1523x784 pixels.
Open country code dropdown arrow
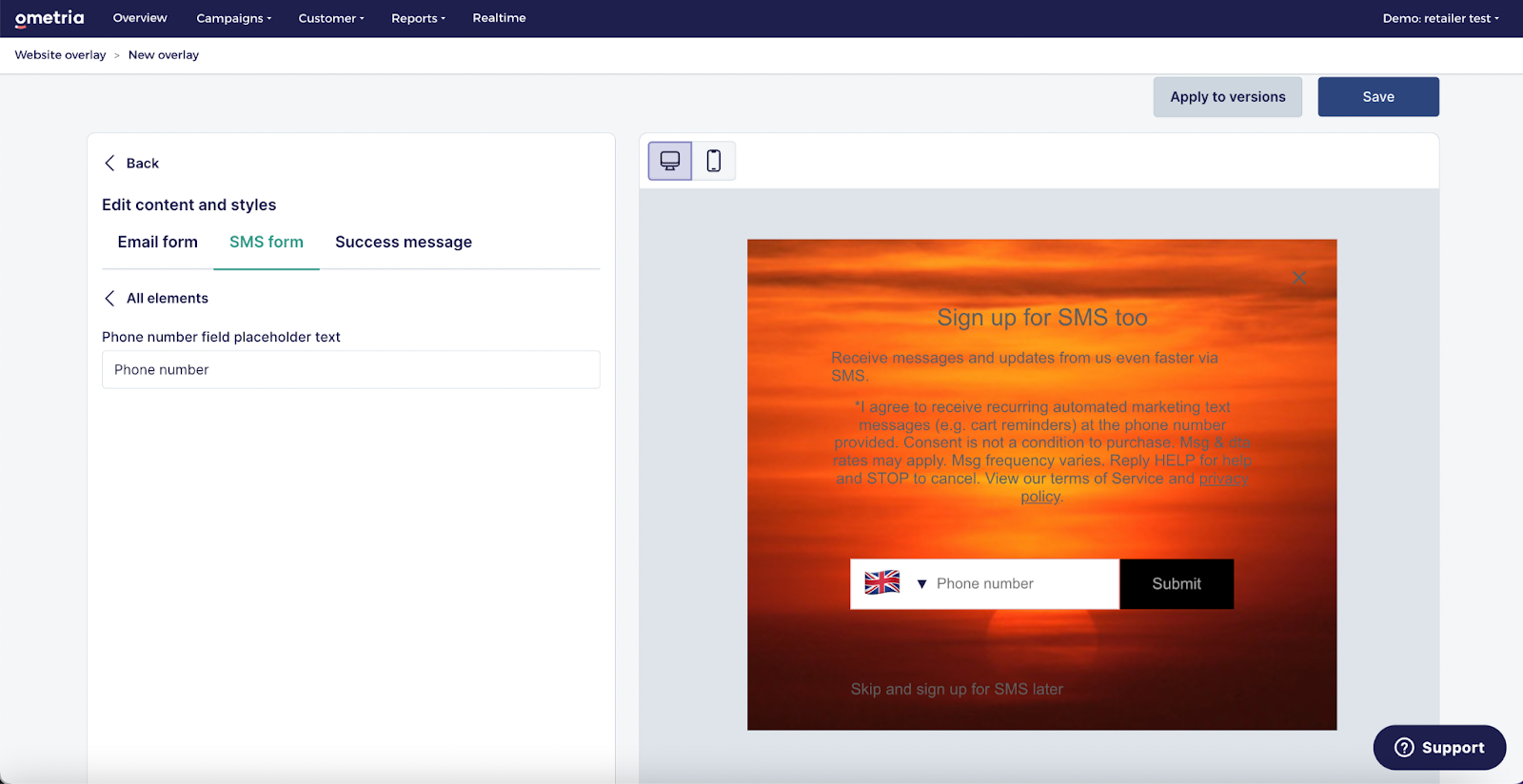coord(921,584)
